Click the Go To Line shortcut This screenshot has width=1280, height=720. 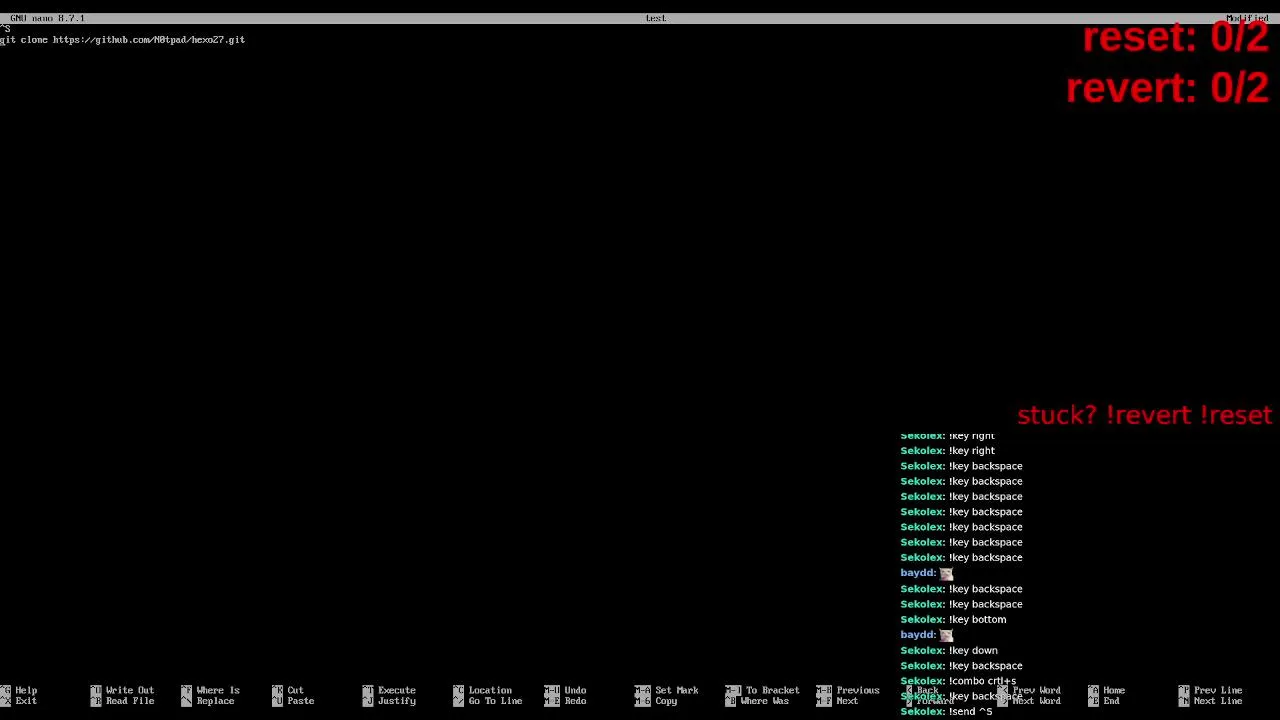pos(489,701)
